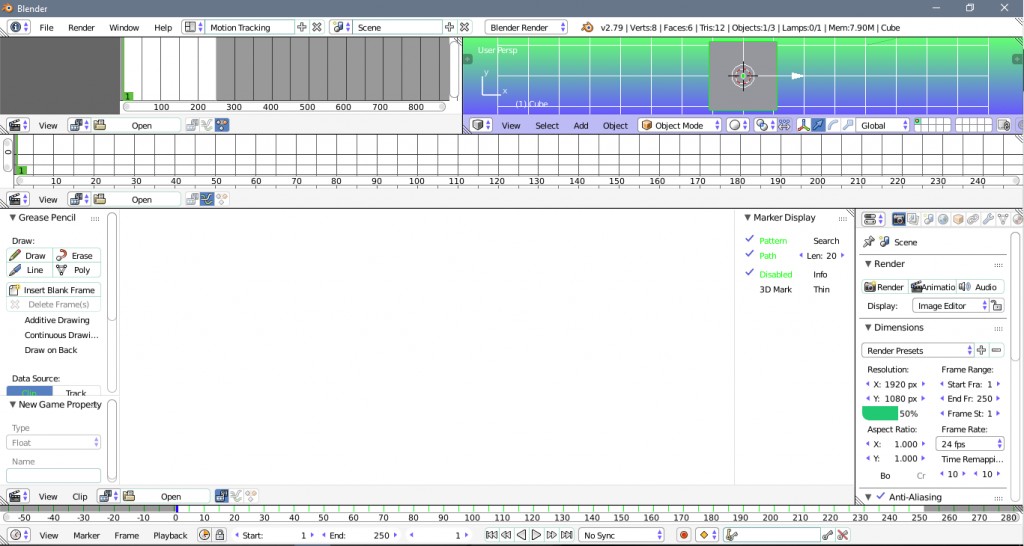1024x546 pixels.
Task: Select the Erase grease pencil tool
Action: click(x=76, y=256)
